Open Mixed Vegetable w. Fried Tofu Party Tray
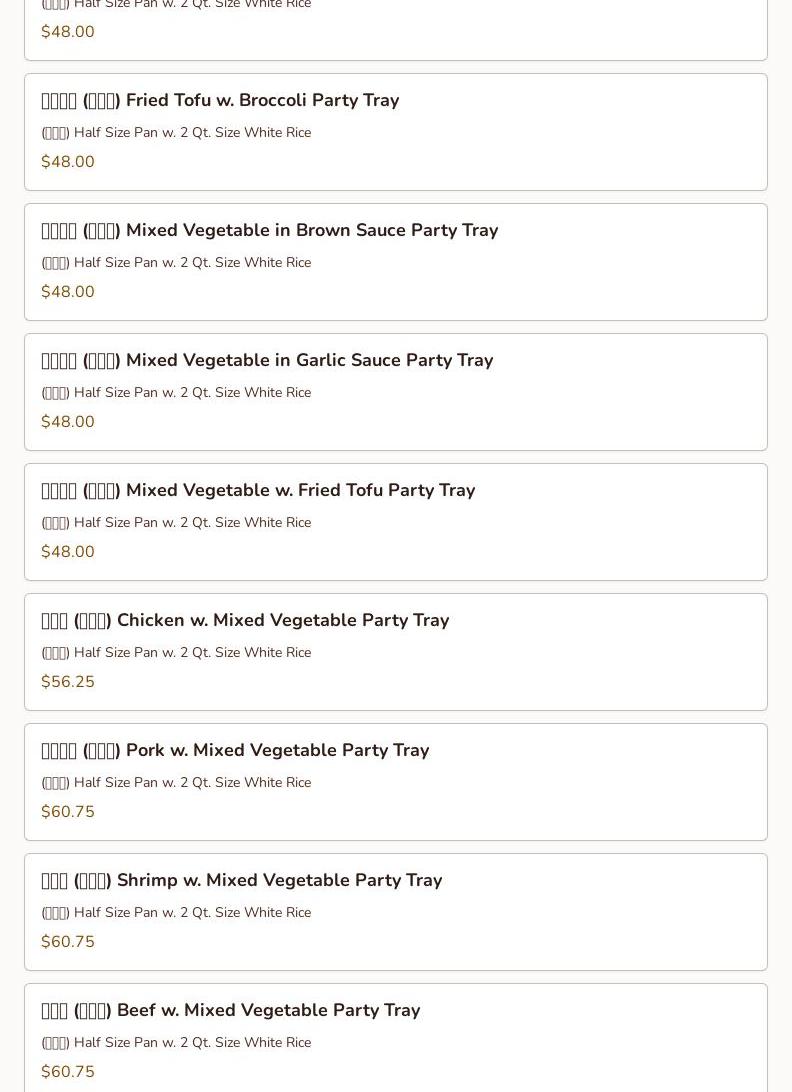Viewport: 792px width, 1092px height. (x=258, y=491)
